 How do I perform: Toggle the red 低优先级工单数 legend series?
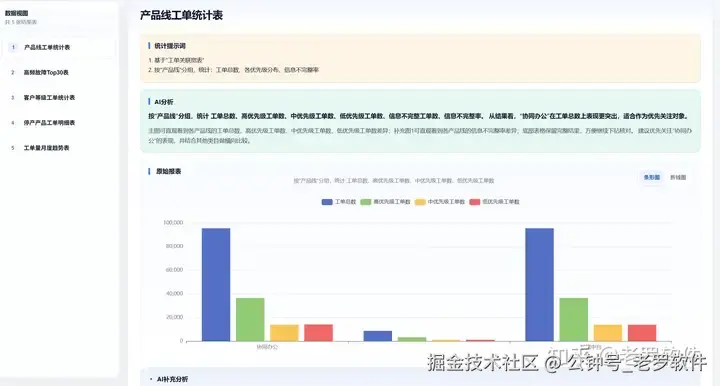point(495,202)
